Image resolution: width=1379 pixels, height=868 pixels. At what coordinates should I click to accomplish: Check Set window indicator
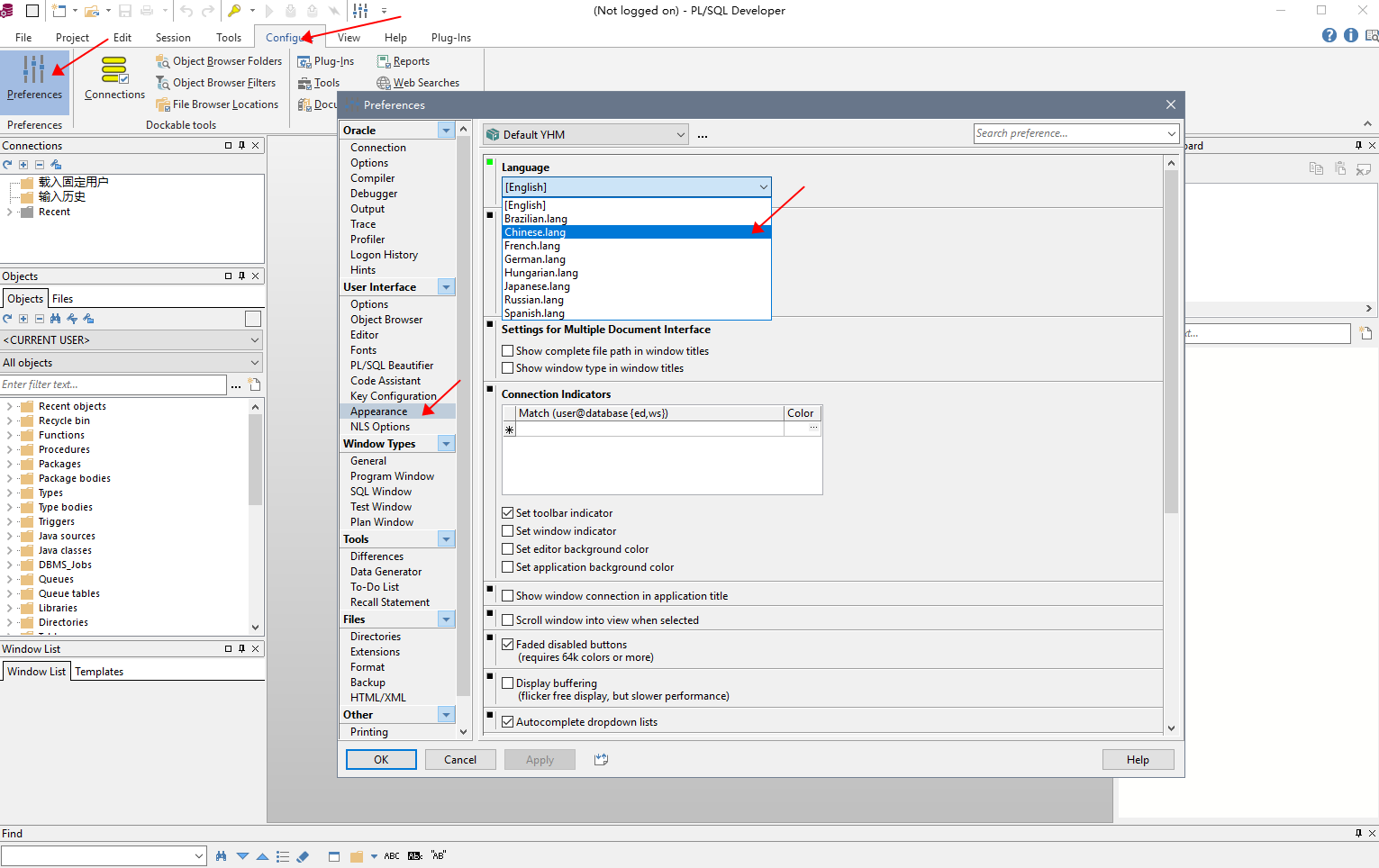[x=508, y=531]
